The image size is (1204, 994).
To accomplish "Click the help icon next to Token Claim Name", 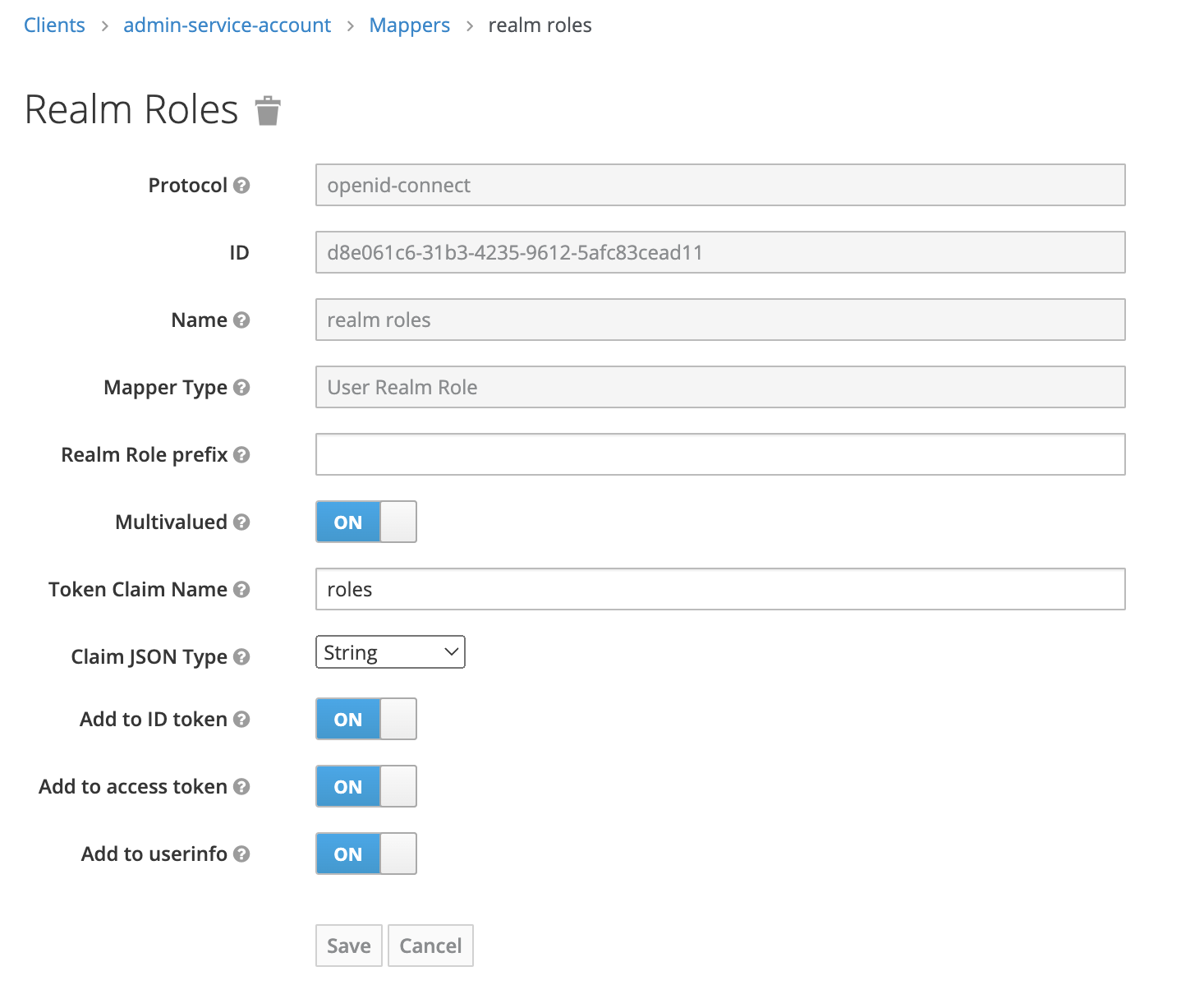I will coord(241,589).
